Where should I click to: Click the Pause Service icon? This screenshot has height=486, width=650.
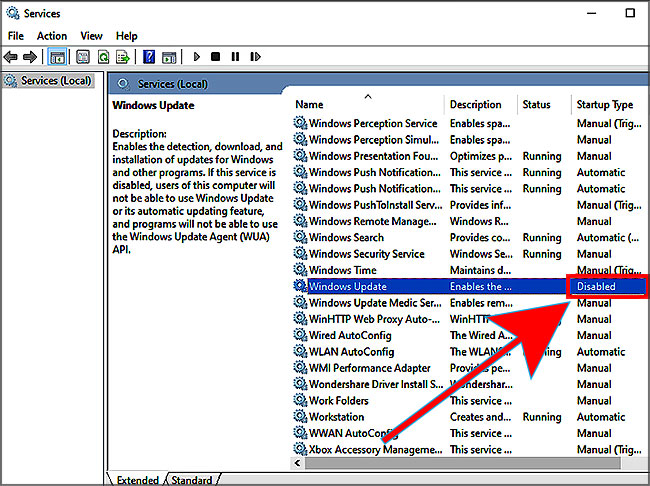click(x=235, y=56)
